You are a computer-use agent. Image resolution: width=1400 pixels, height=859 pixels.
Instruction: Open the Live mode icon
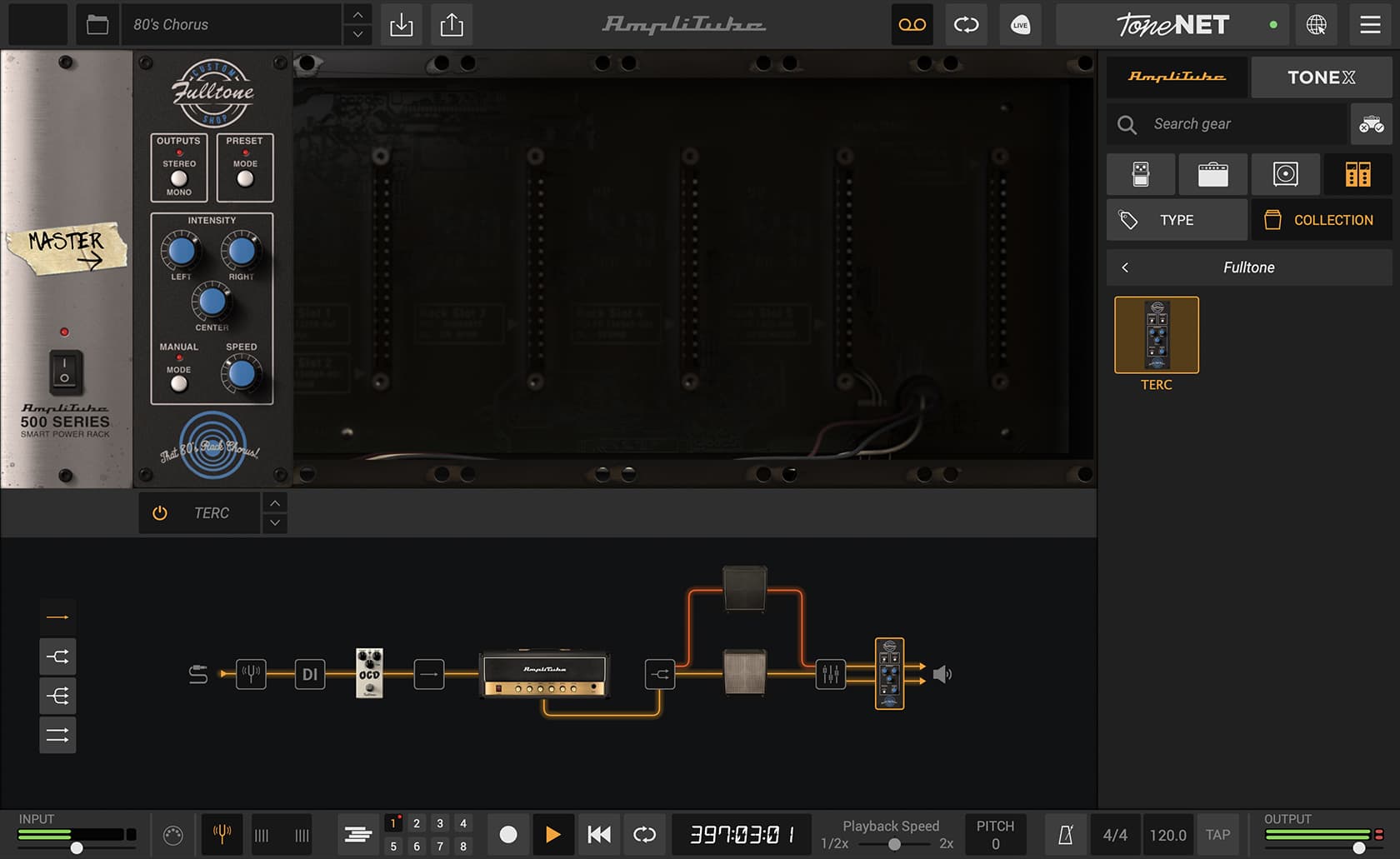point(1020,25)
